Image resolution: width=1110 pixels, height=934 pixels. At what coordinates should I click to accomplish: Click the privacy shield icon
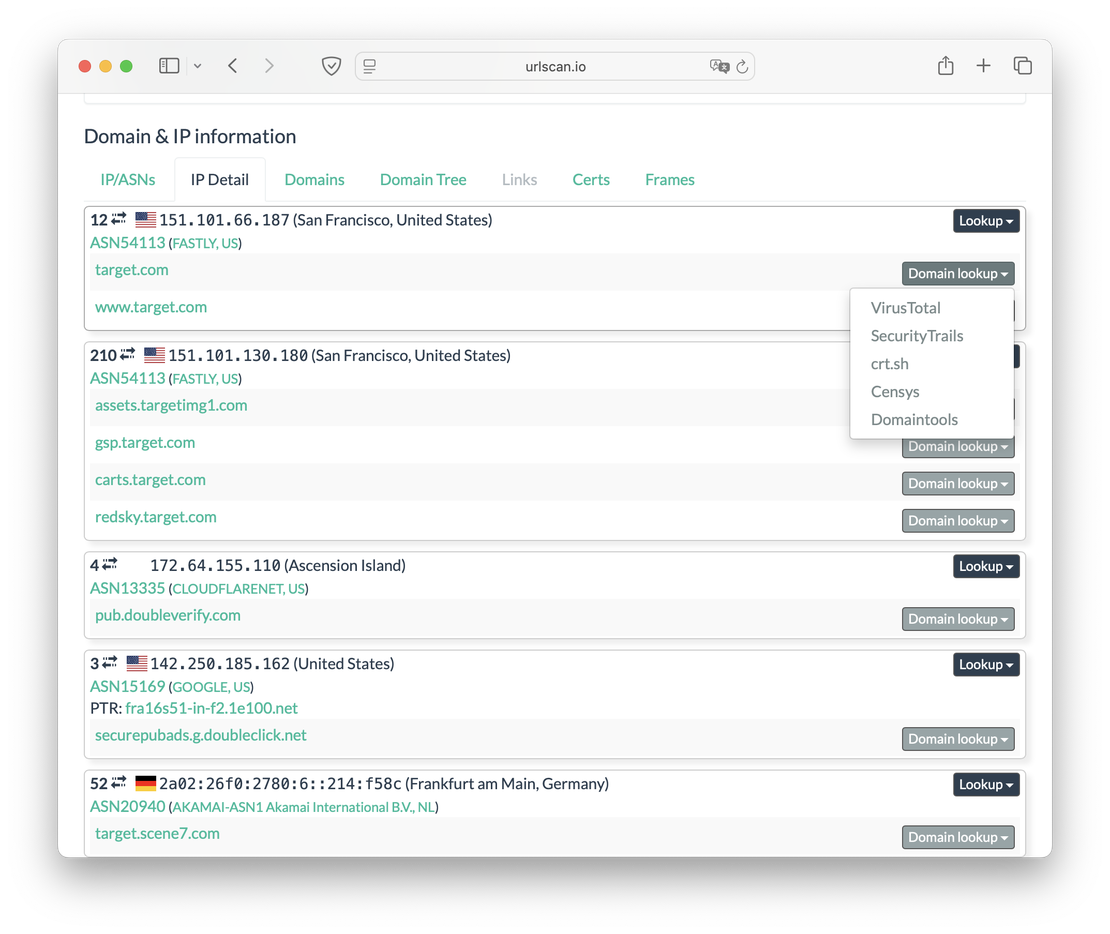(331, 66)
